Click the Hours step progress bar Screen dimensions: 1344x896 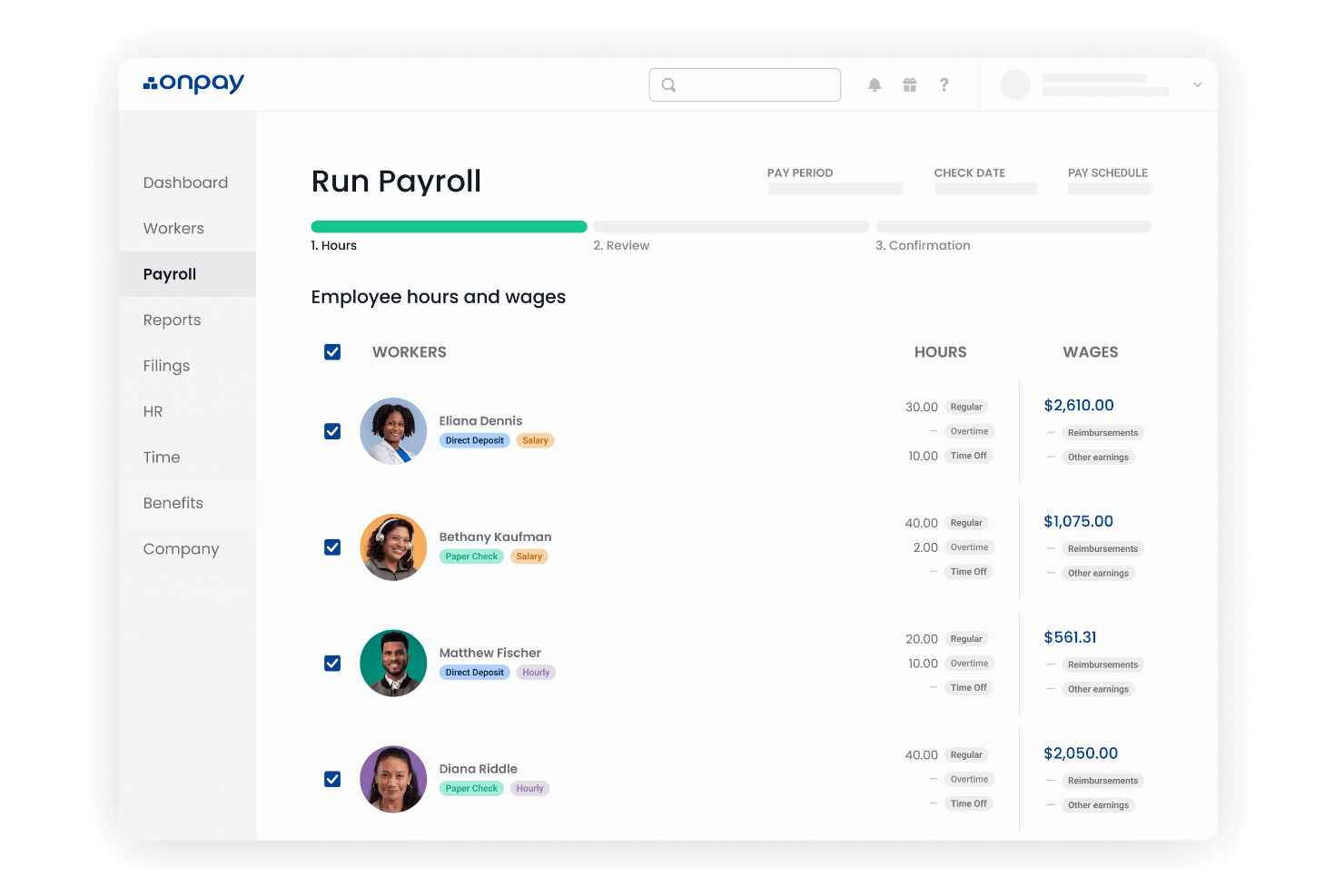pos(449,227)
